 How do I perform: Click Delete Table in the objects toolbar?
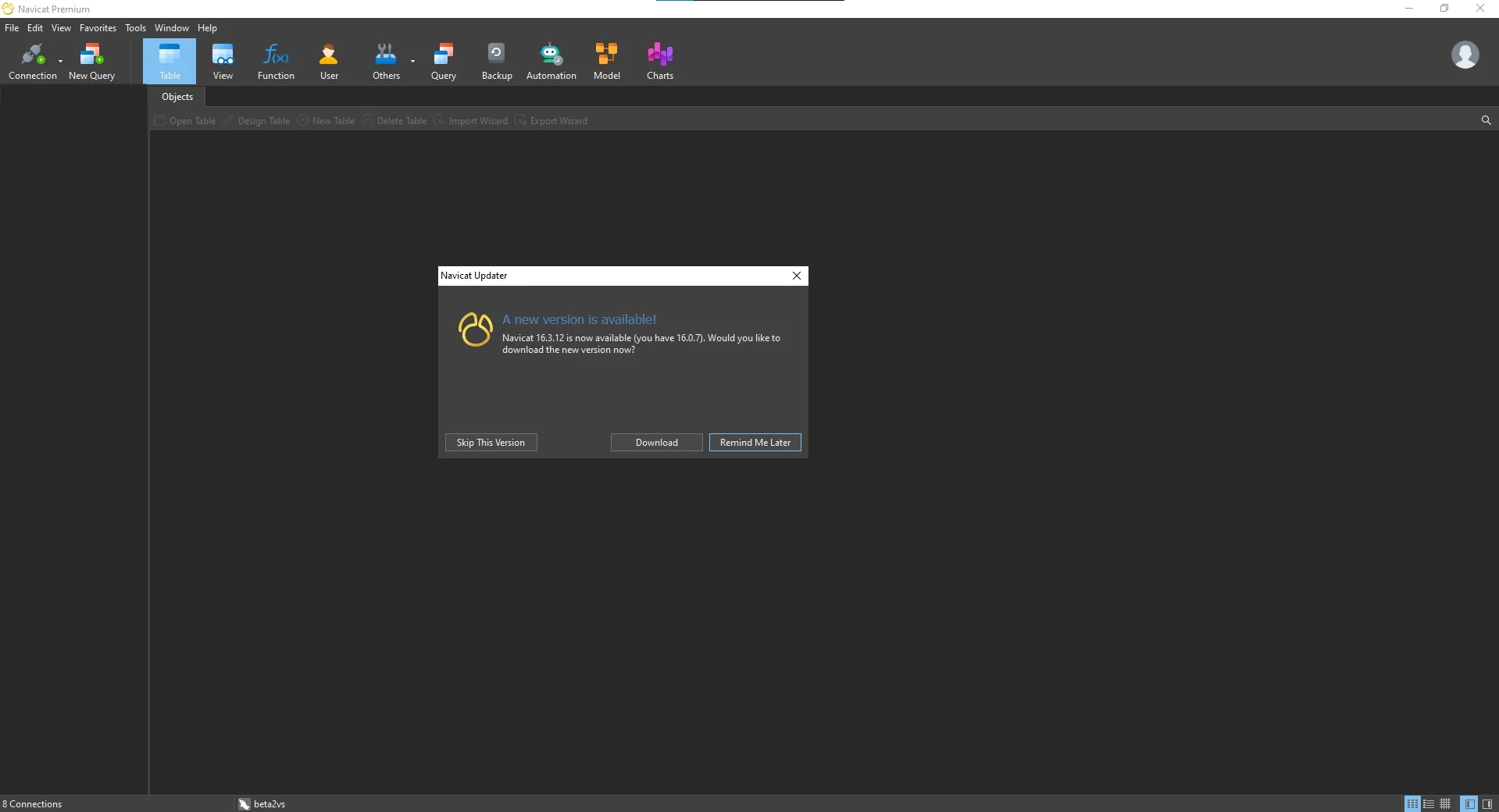pyautogui.click(x=394, y=121)
